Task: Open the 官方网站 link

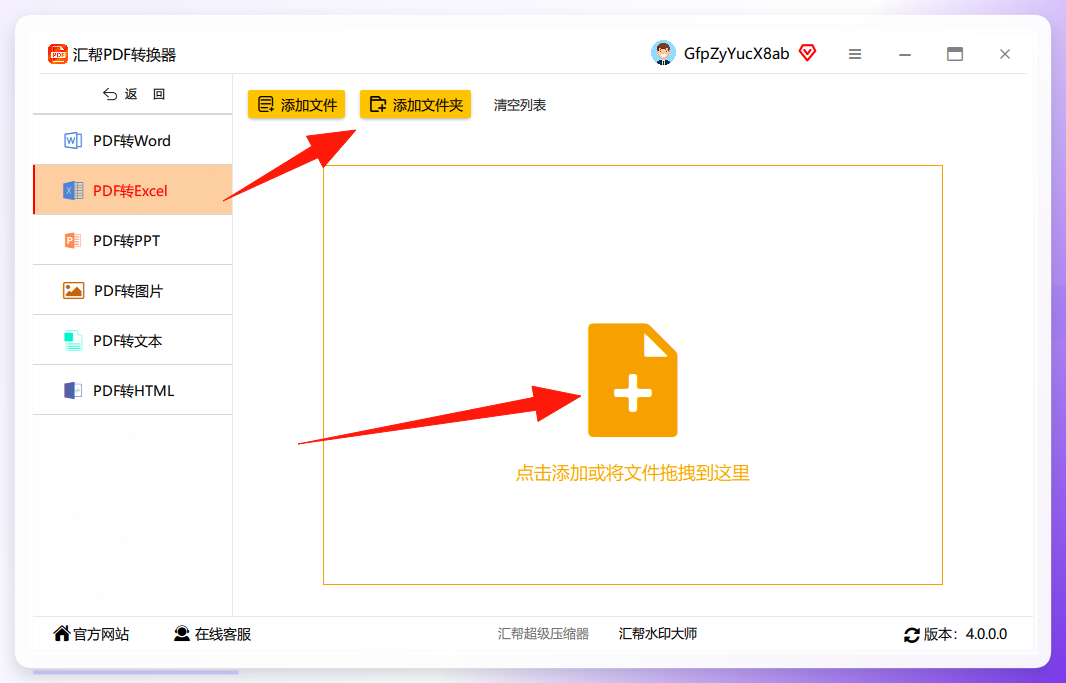Action: pyautogui.click(x=91, y=634)
